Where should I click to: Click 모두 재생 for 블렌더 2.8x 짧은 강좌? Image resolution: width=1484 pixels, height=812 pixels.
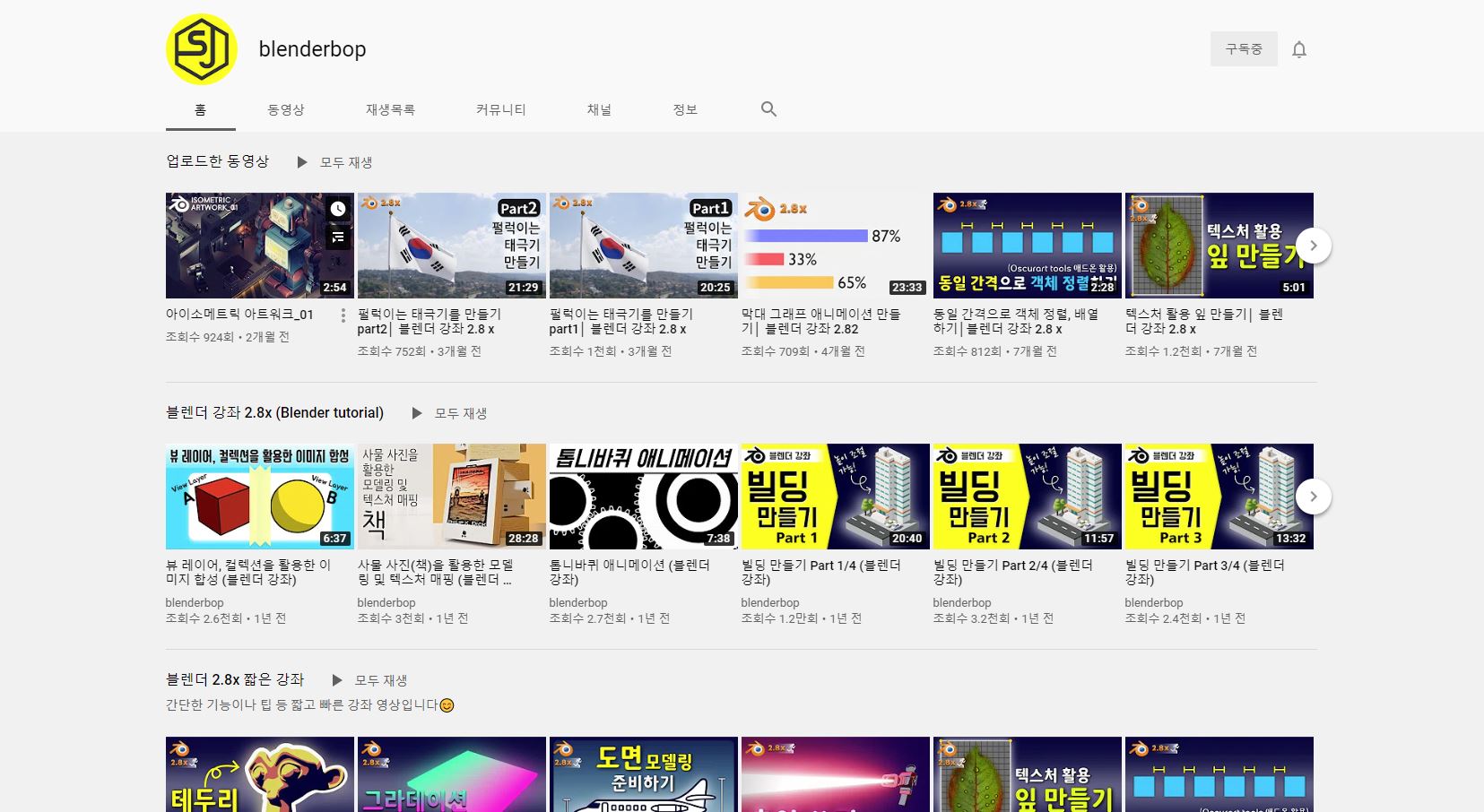click(381, 680)
